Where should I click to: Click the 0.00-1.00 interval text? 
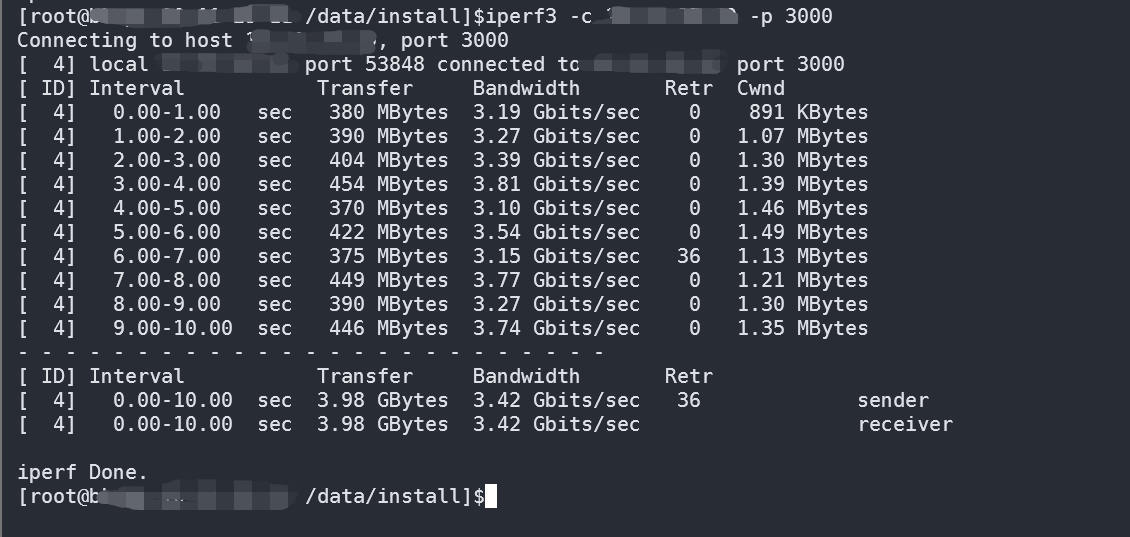(166, 112)
